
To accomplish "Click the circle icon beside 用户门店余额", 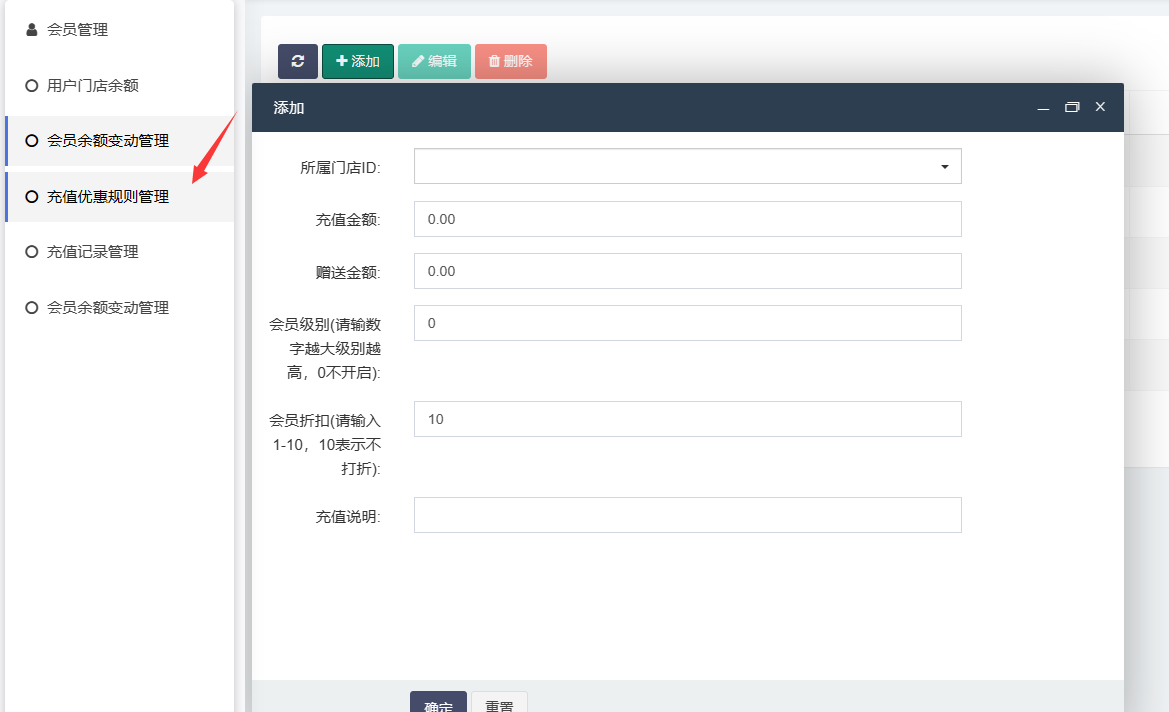I will 31,86.
